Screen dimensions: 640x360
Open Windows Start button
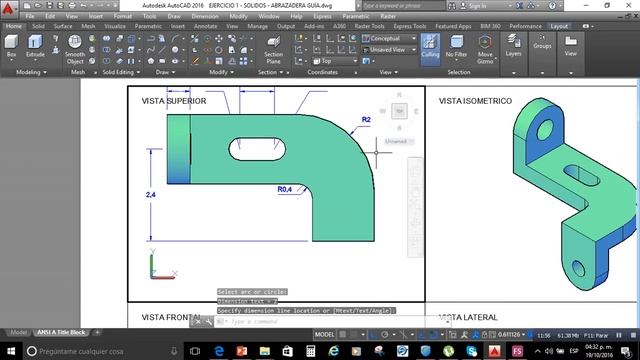click(x=11, y=351)
